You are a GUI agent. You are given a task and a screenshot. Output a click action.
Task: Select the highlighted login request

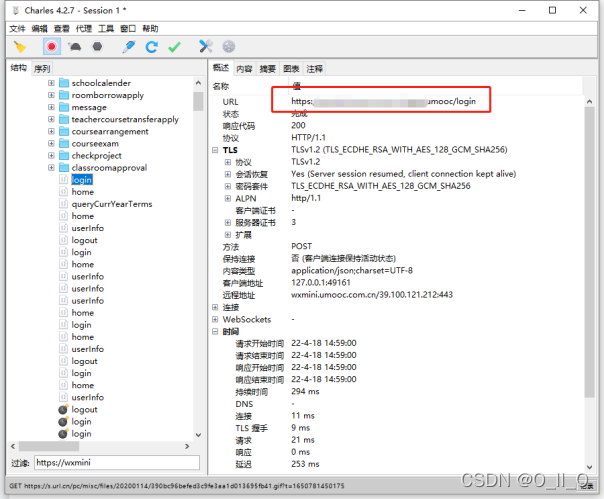[x=82, y=180]
